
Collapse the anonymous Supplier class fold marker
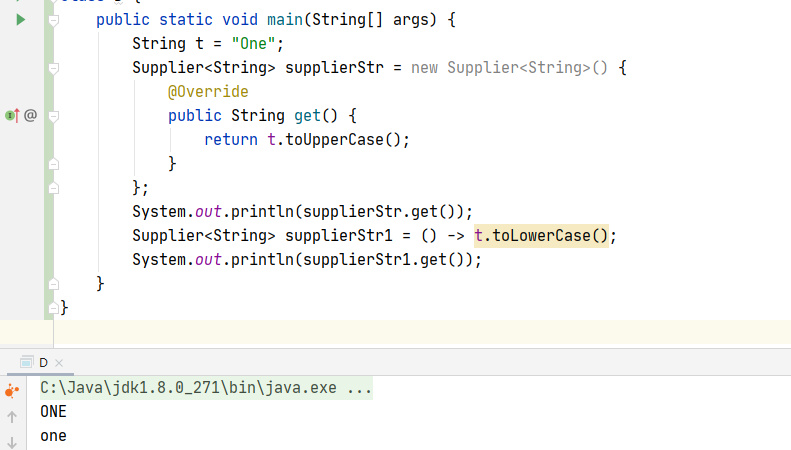pos(53,68)
